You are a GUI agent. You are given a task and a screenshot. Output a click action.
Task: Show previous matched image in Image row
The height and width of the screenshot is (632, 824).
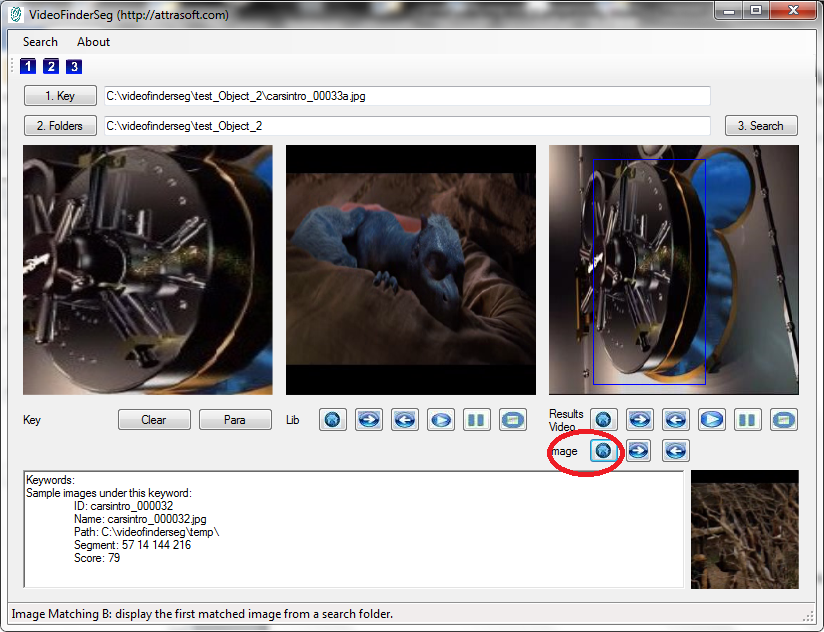tap(676, 450)
